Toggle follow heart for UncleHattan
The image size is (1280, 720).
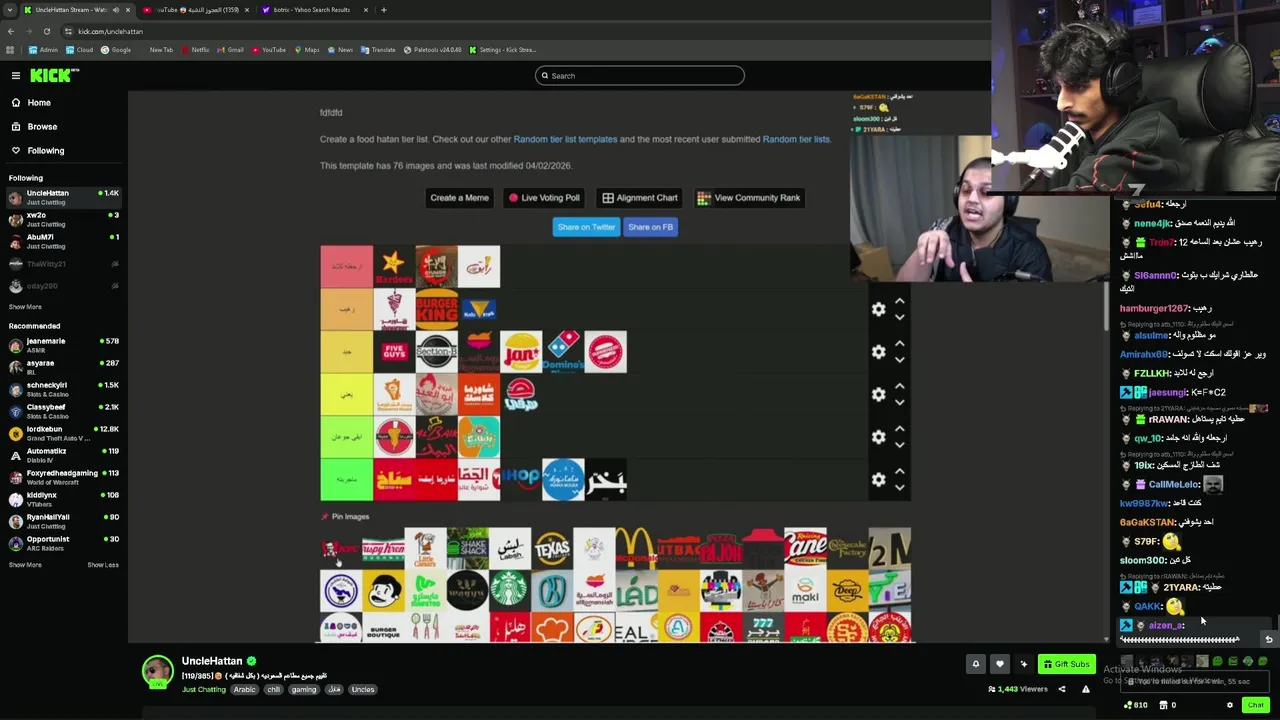point(999,664)
